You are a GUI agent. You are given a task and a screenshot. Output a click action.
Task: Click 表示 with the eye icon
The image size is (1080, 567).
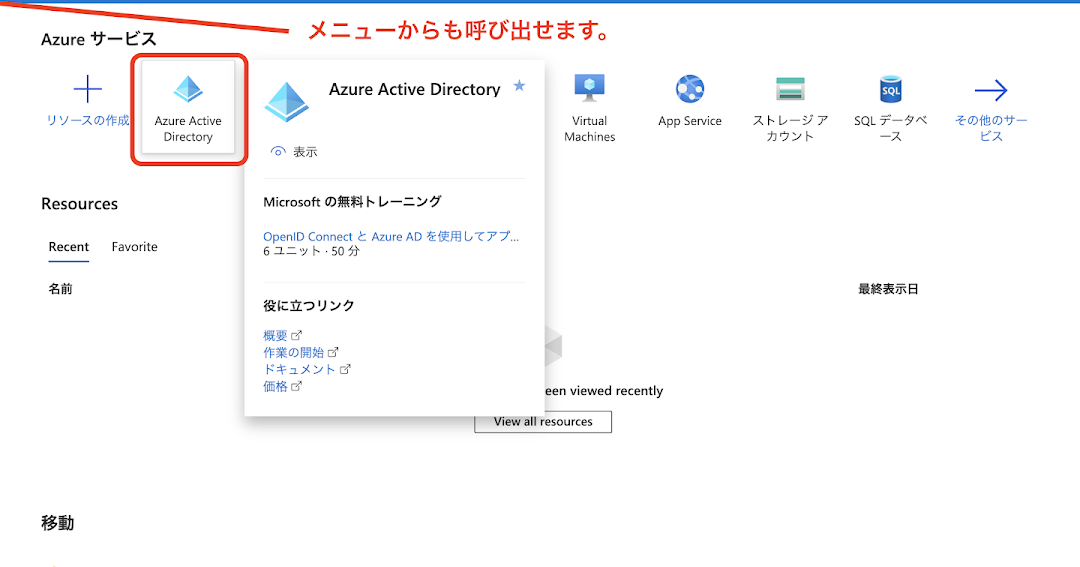click(x=294, y=152)
